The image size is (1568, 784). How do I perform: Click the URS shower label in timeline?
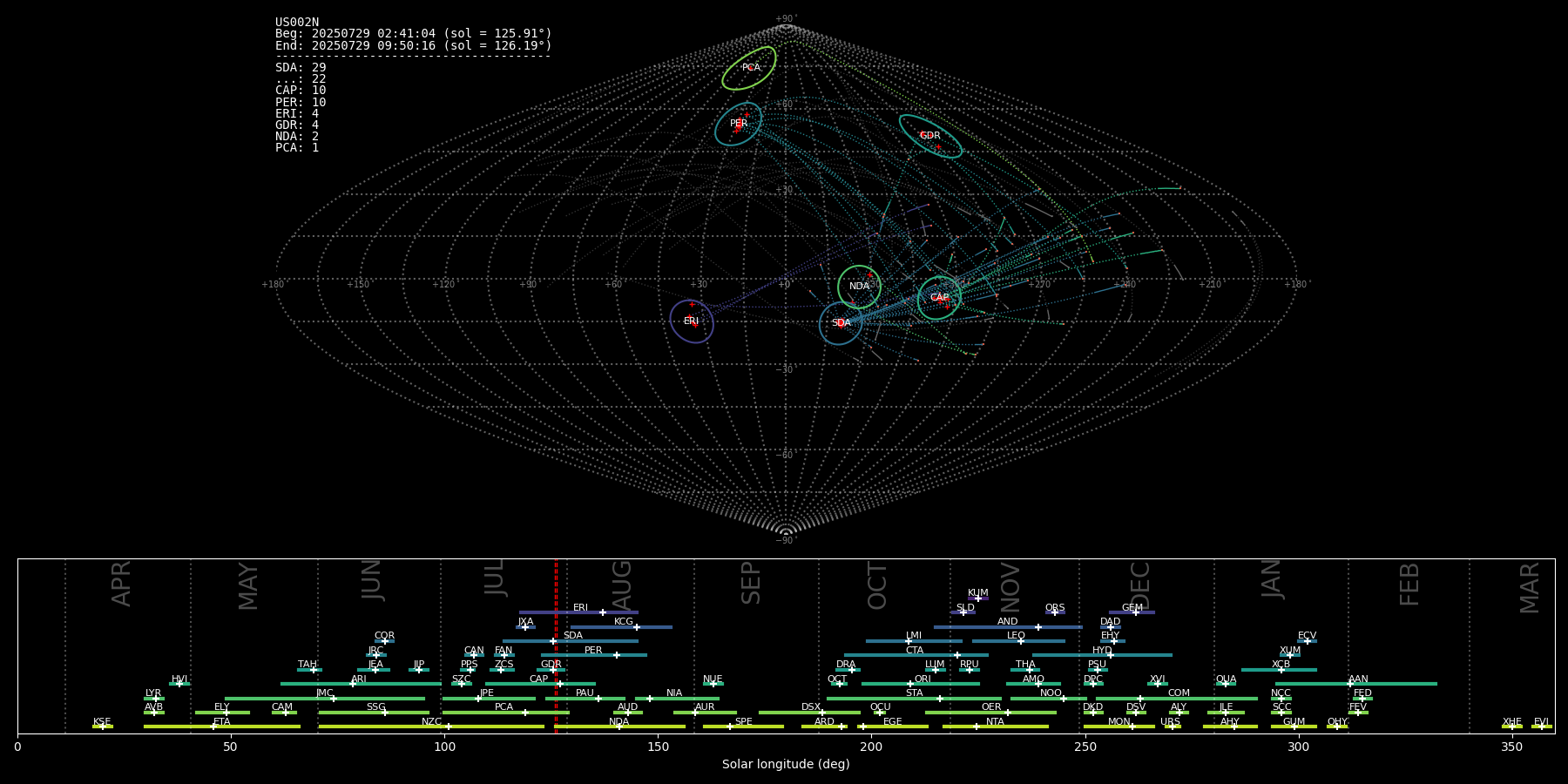[x=1170, y=722]
